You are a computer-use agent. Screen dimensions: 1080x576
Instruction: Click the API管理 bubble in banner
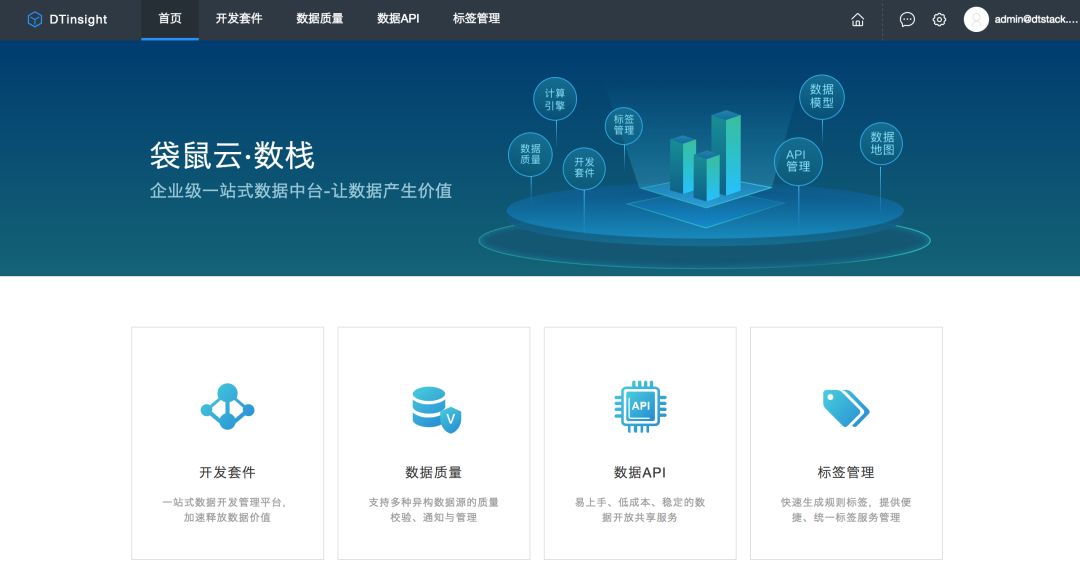[x=798, y=161]
